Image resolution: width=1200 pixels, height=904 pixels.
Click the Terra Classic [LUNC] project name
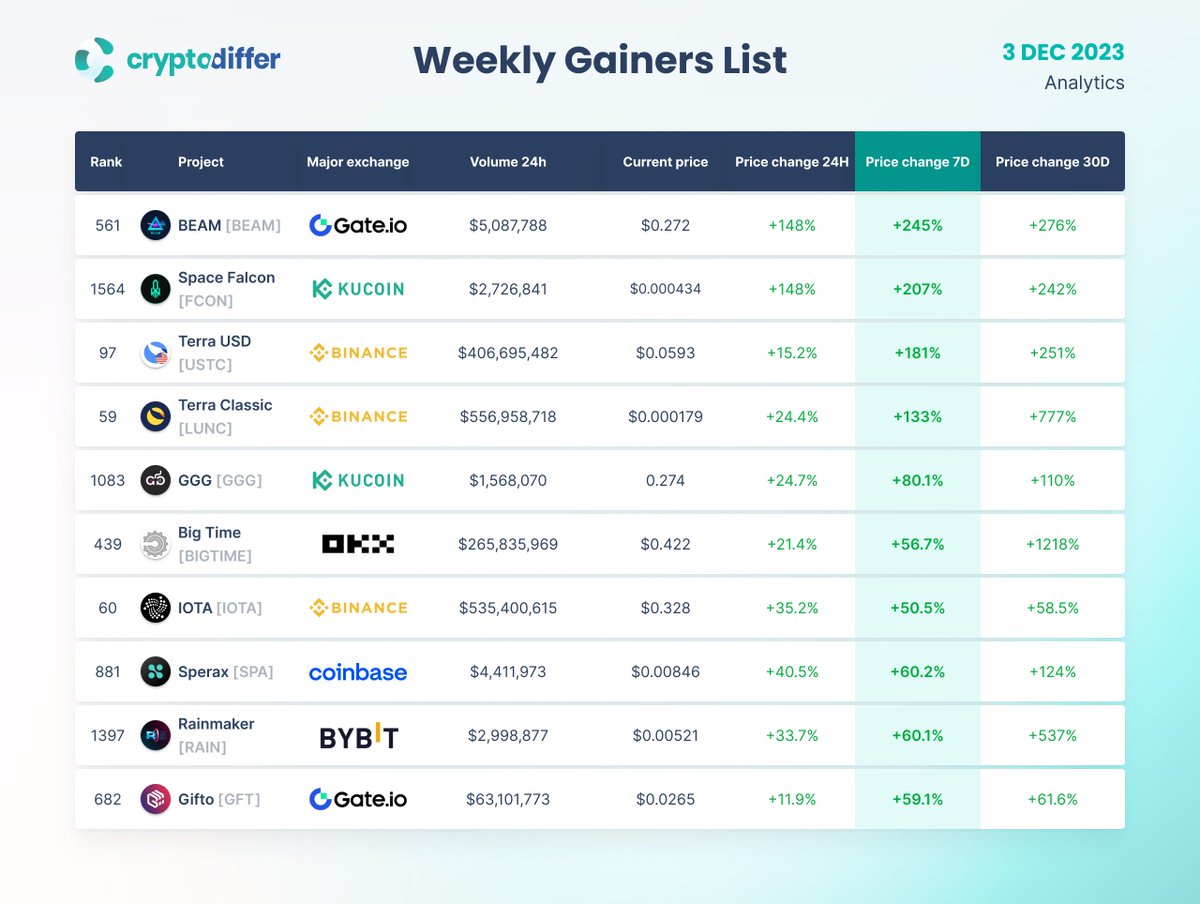coord(225,416)
